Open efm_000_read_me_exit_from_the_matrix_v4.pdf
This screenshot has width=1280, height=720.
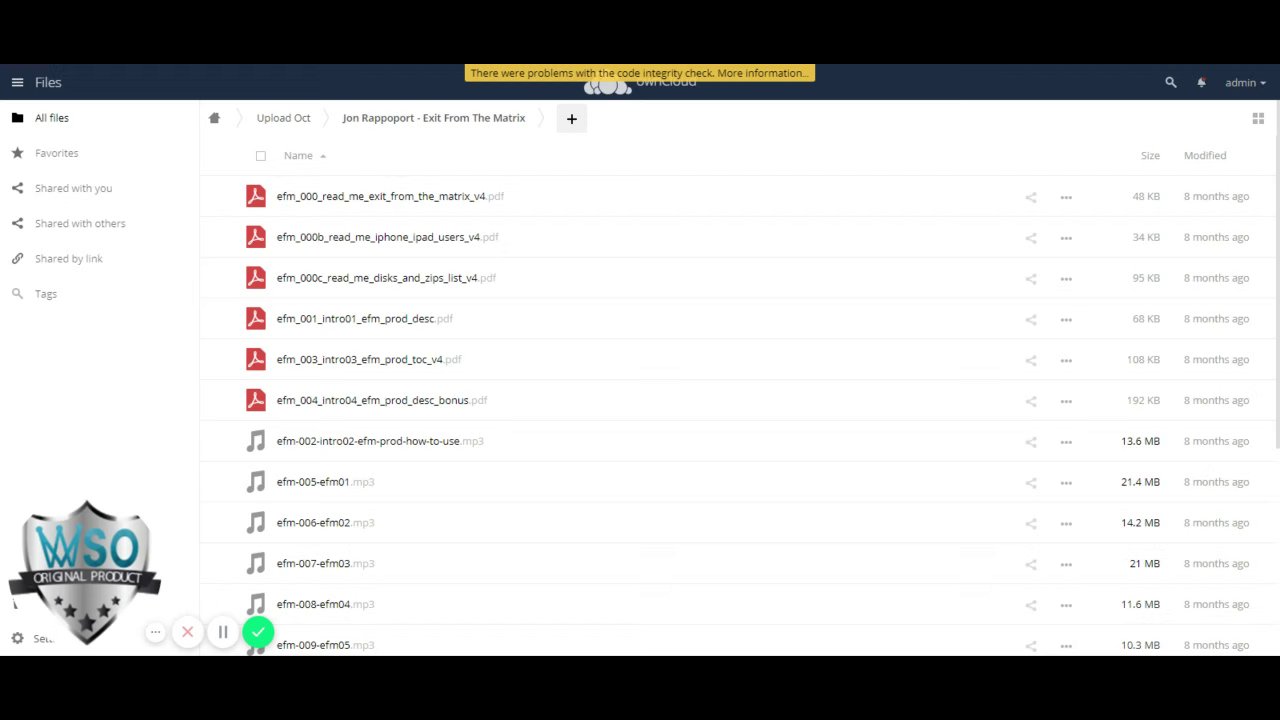coord(390,197)
